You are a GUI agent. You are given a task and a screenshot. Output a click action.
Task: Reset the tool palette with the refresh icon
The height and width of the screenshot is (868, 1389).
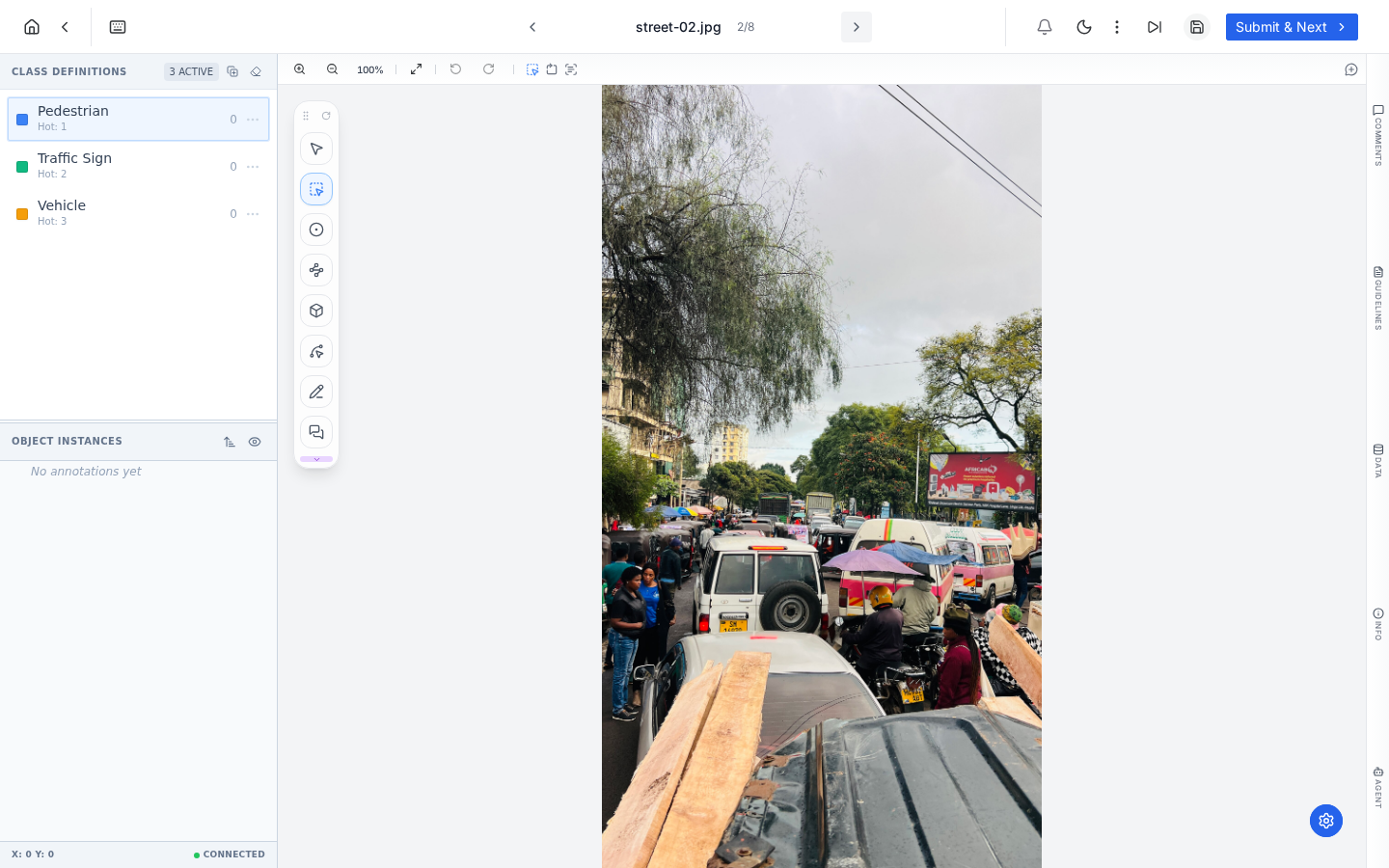pyautogui.click(x=326, y=116)
